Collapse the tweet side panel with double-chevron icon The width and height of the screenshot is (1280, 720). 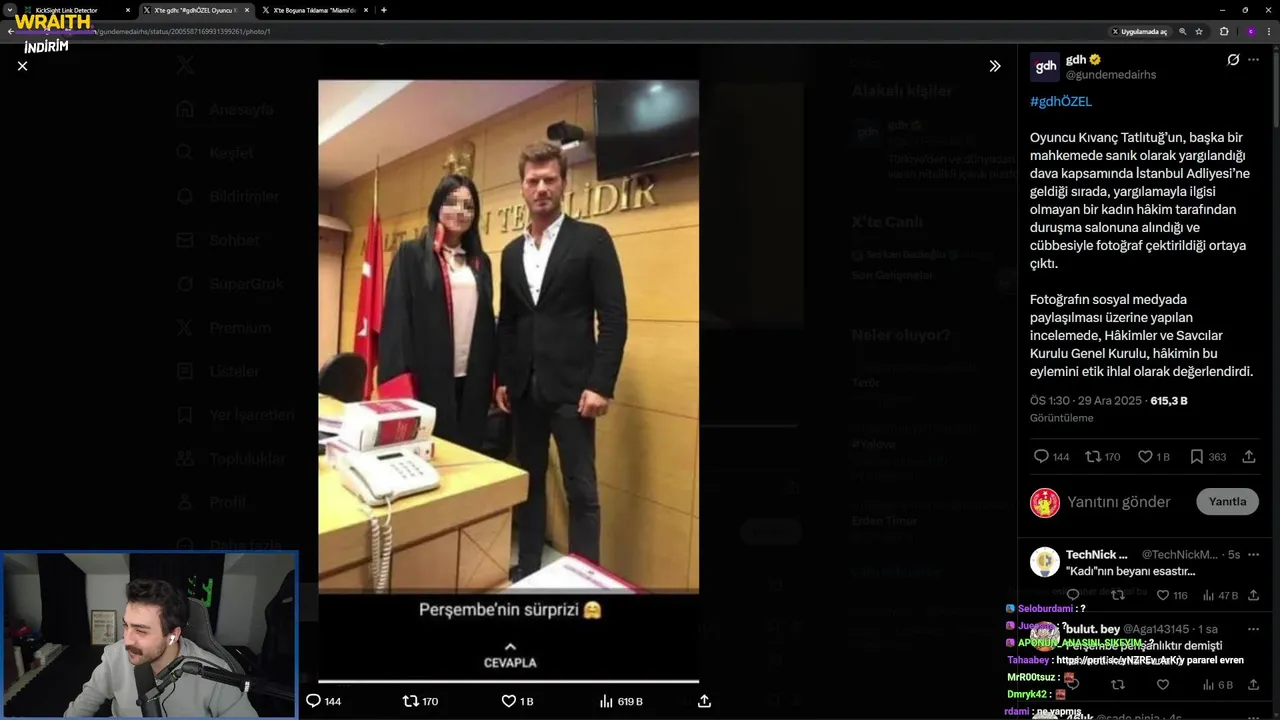point(995,66)
